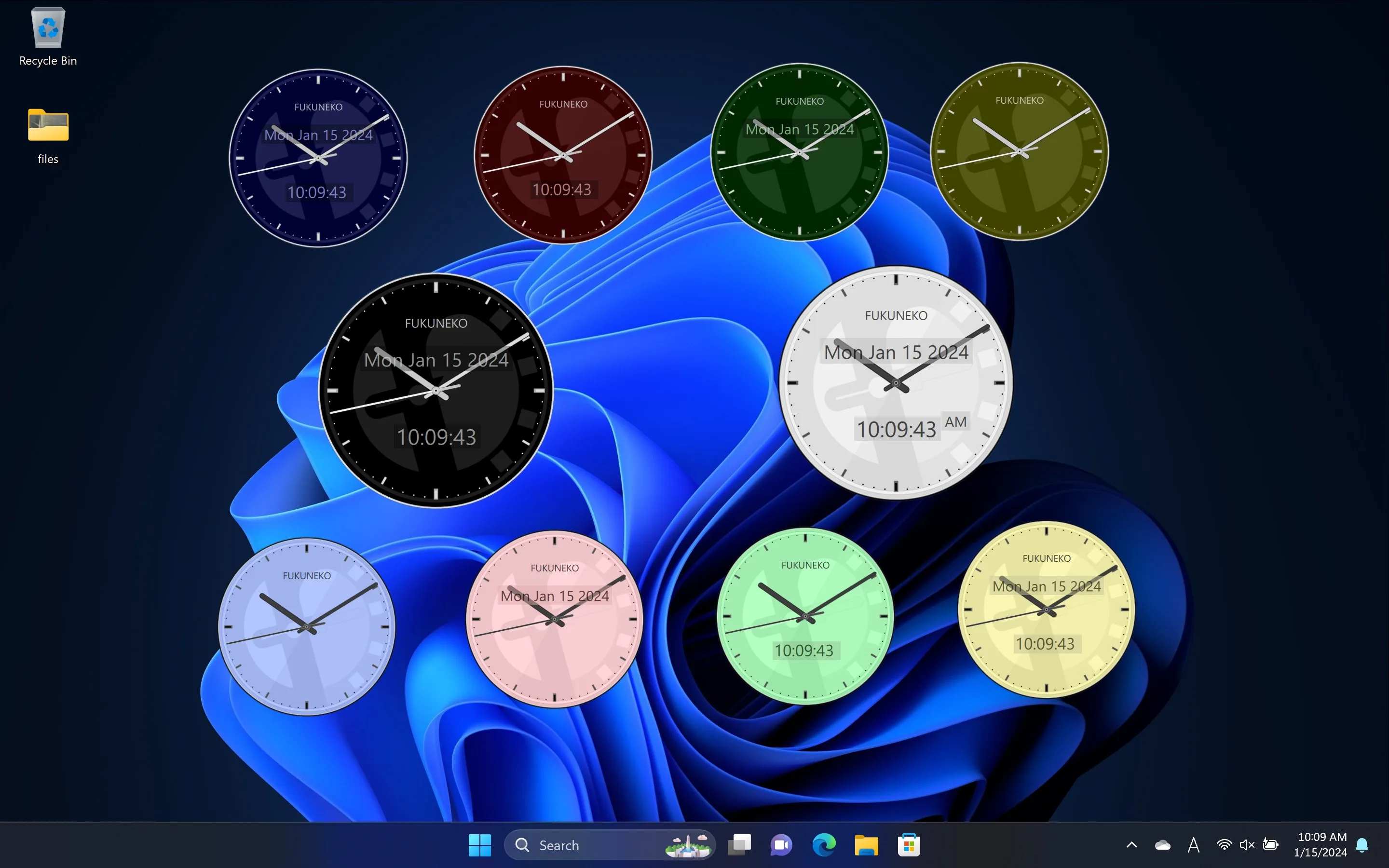Click the taskbar Search box
Viewport: 1389px width, 868px height.
[x=610, y=845]
